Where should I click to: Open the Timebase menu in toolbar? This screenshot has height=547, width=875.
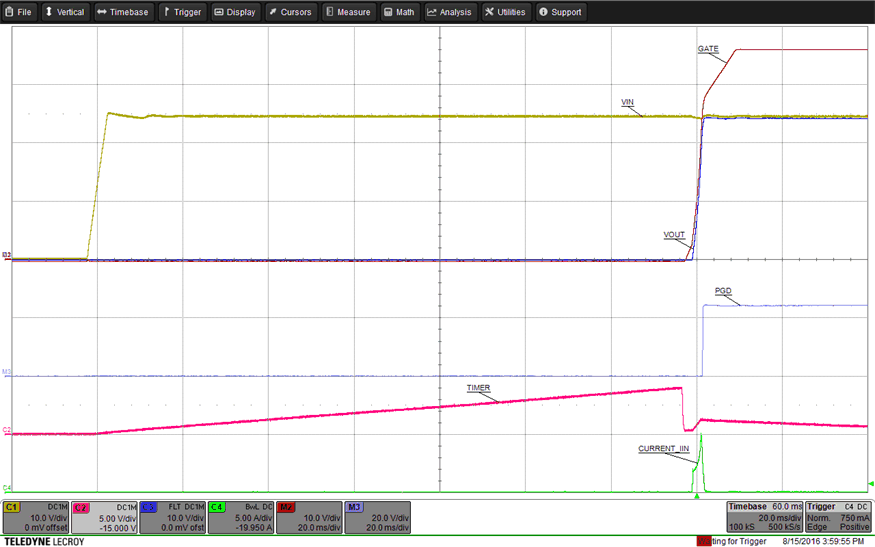[x=122, y=12]
